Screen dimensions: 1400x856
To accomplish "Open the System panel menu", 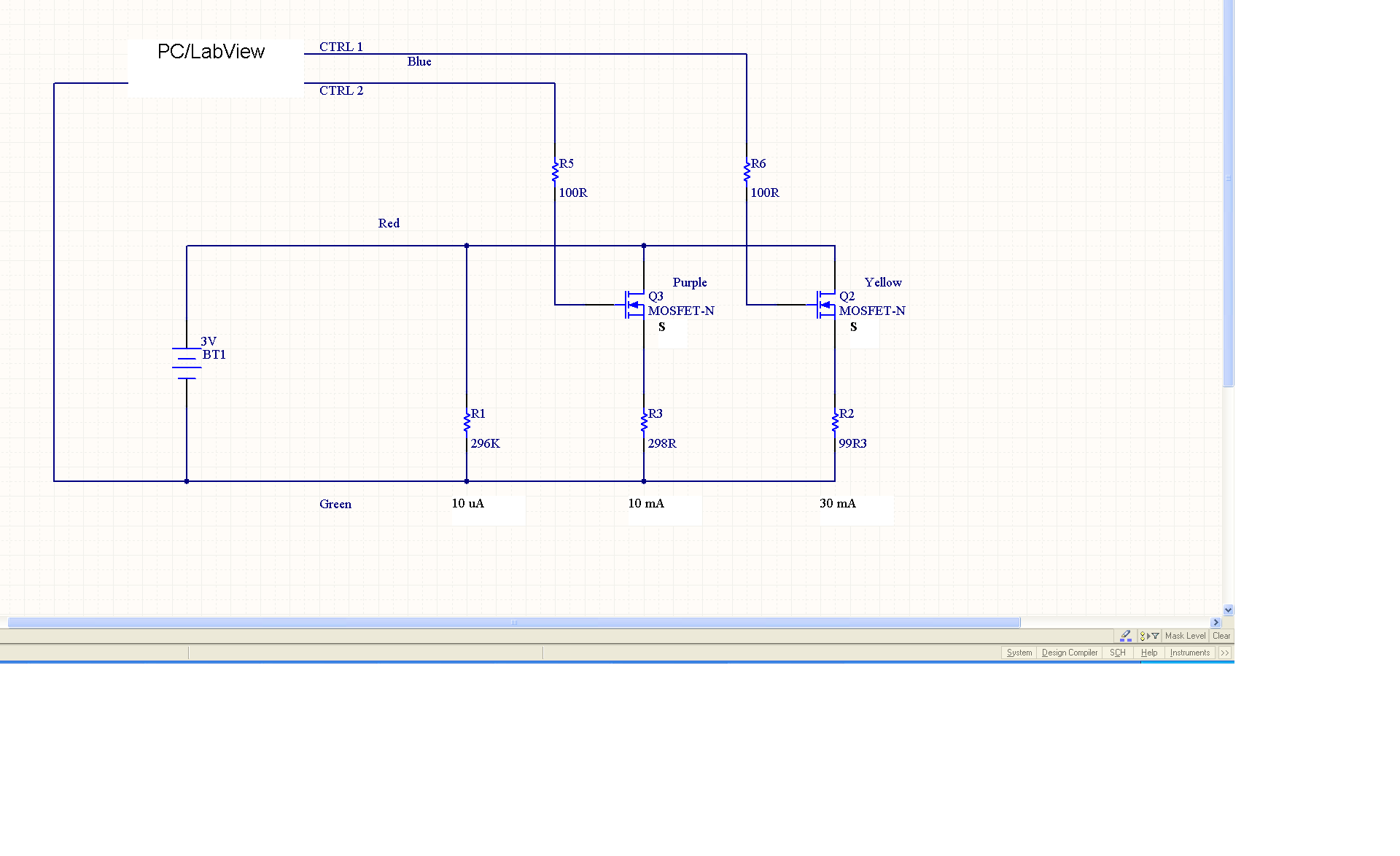I will pyautogui.click(x=1019, y=653).
